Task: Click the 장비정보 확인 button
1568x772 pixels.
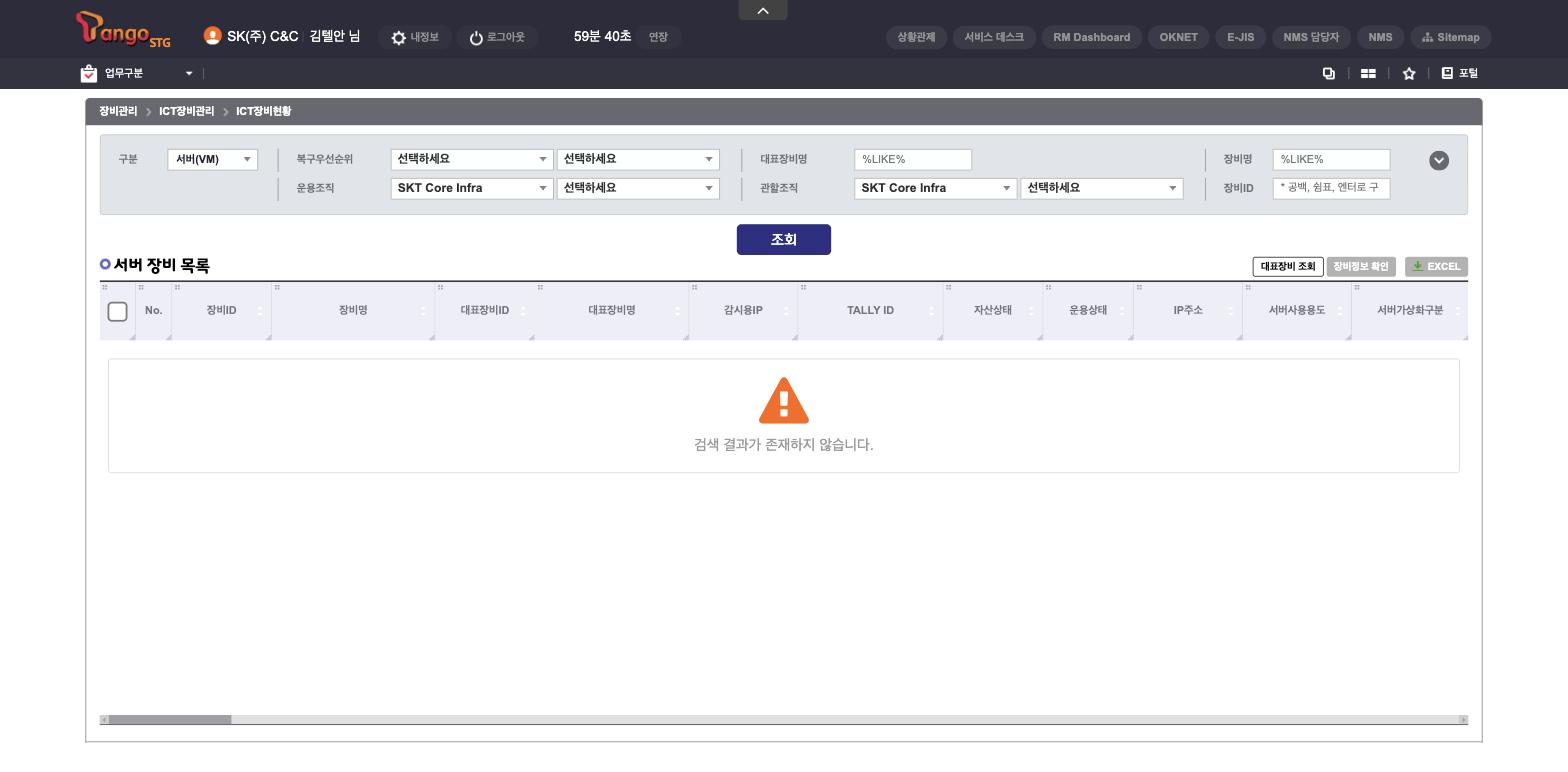Action: click(x=1361, y=266)
